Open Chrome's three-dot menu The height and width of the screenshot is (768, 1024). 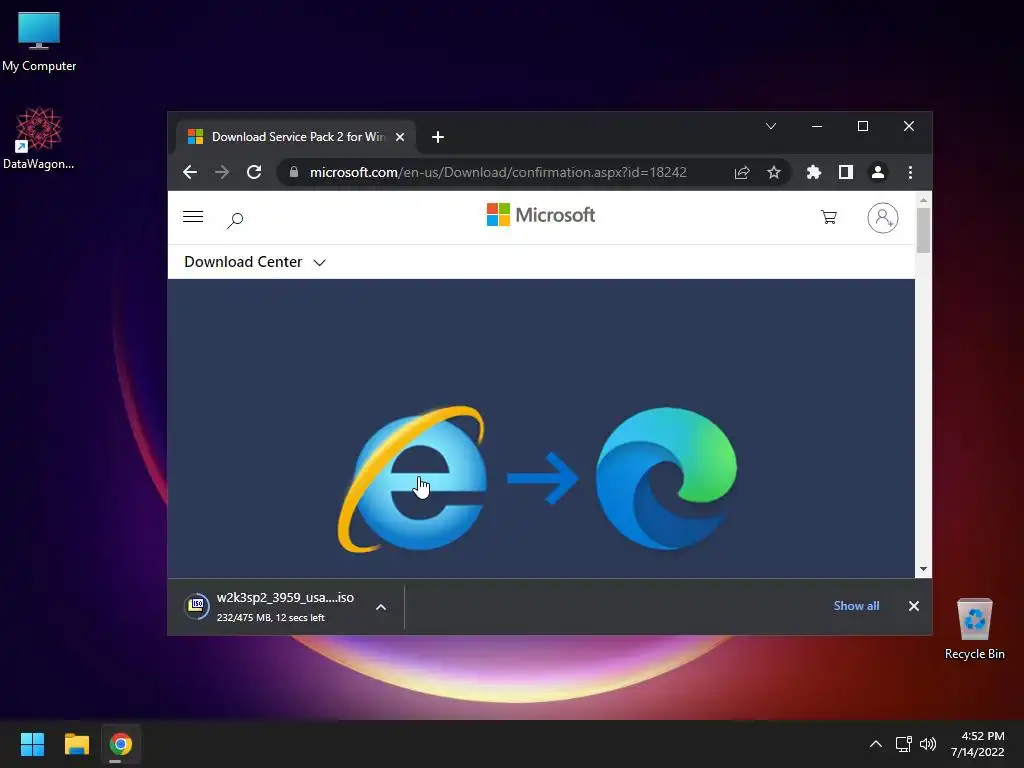(x=910, y=172)
